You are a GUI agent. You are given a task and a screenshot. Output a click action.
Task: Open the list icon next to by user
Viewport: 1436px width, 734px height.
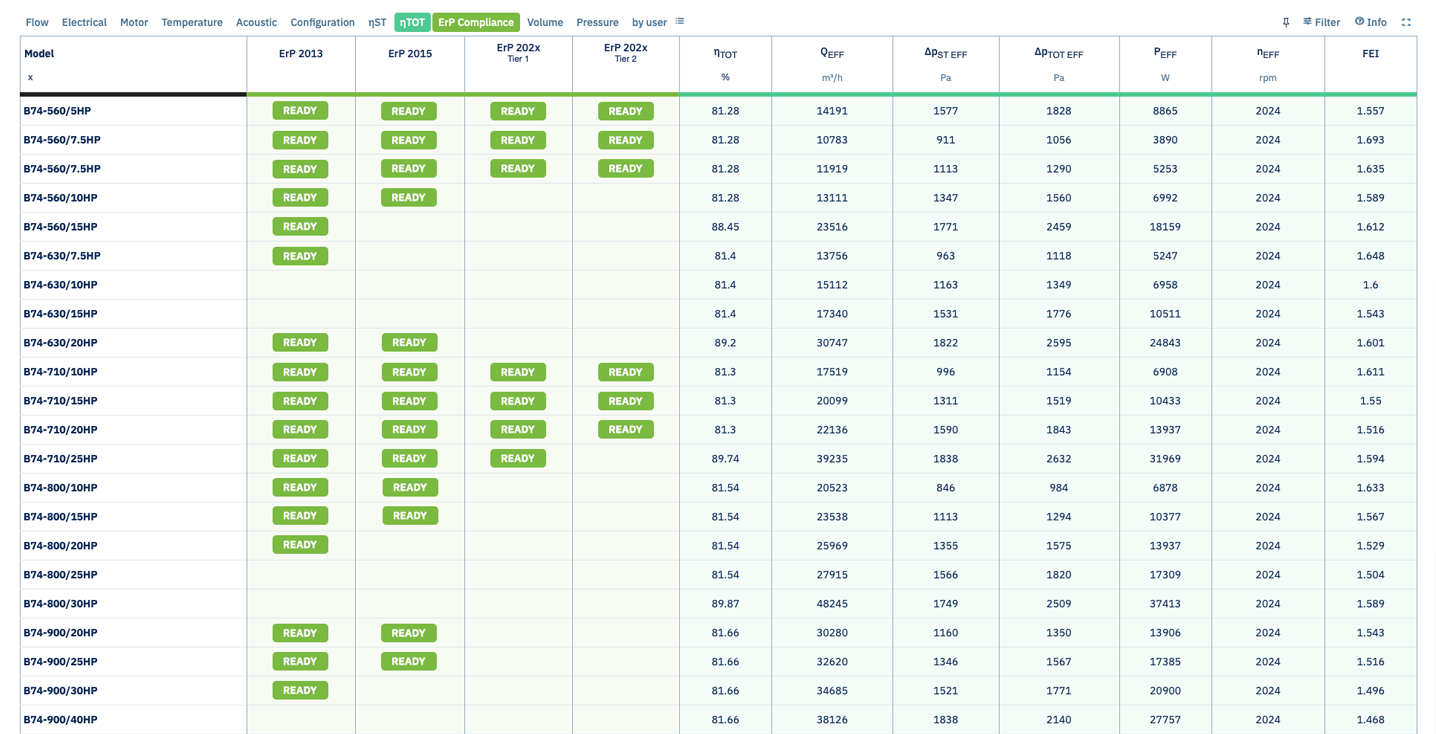tap(680, 22)
